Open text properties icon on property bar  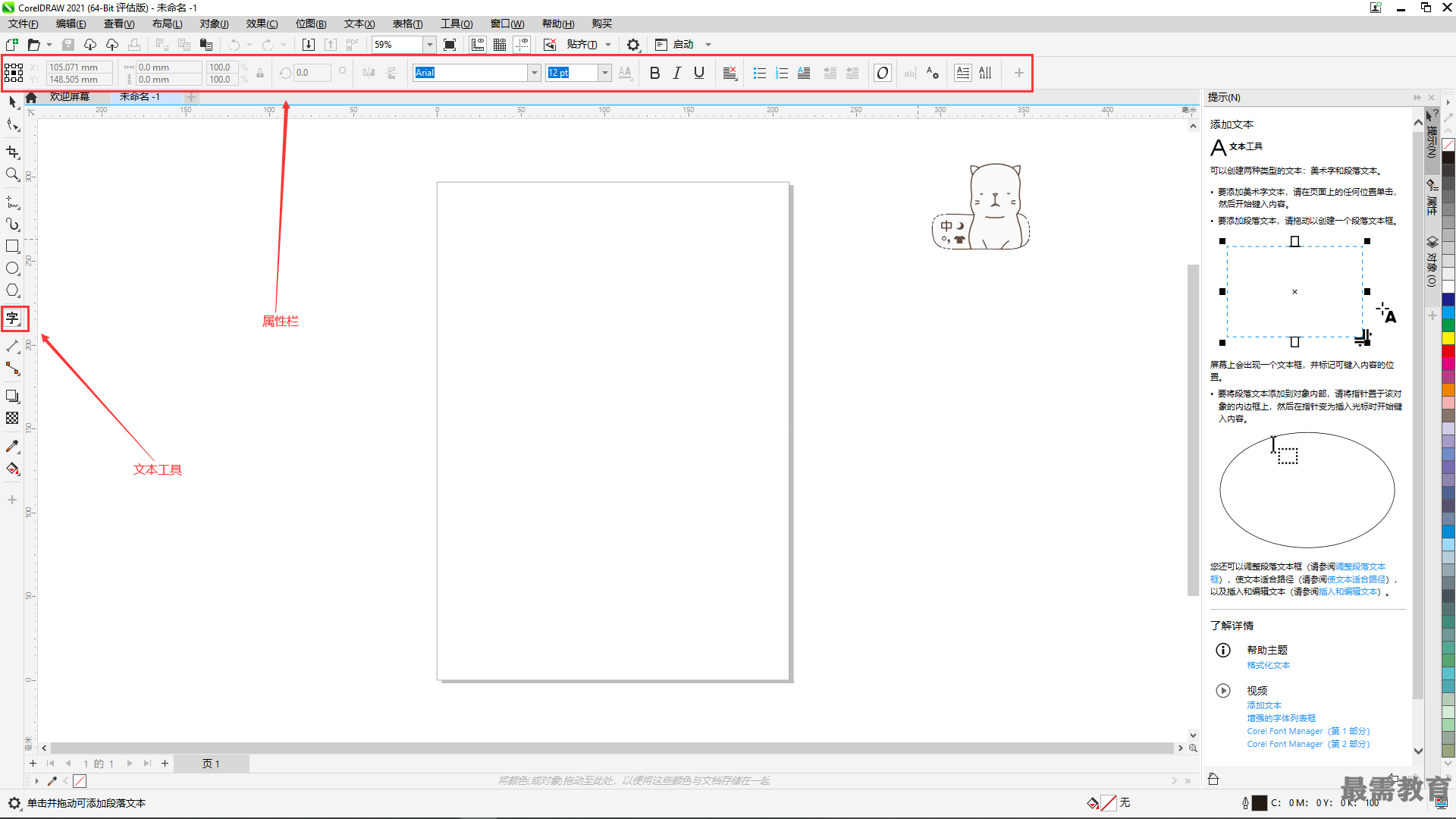point(932,73)
